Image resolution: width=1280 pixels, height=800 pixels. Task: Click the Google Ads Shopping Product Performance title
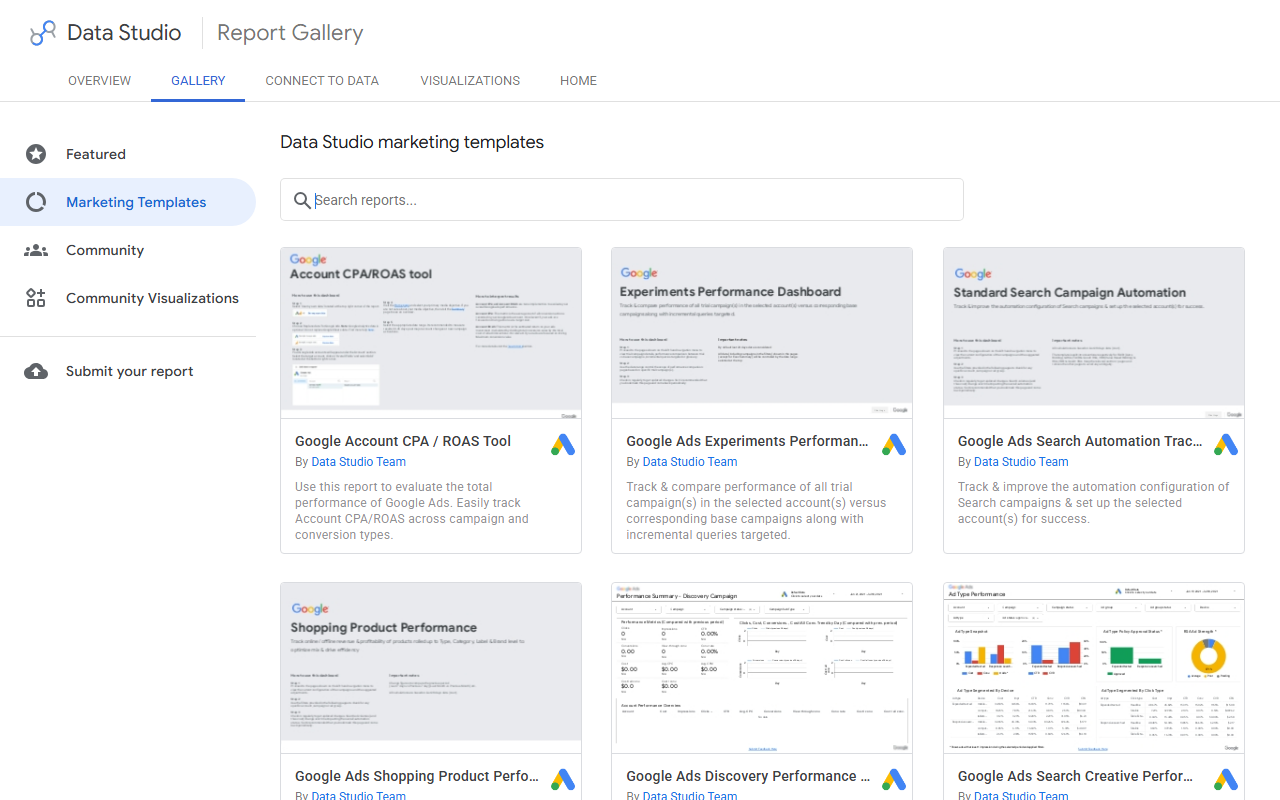pos(417,776)
